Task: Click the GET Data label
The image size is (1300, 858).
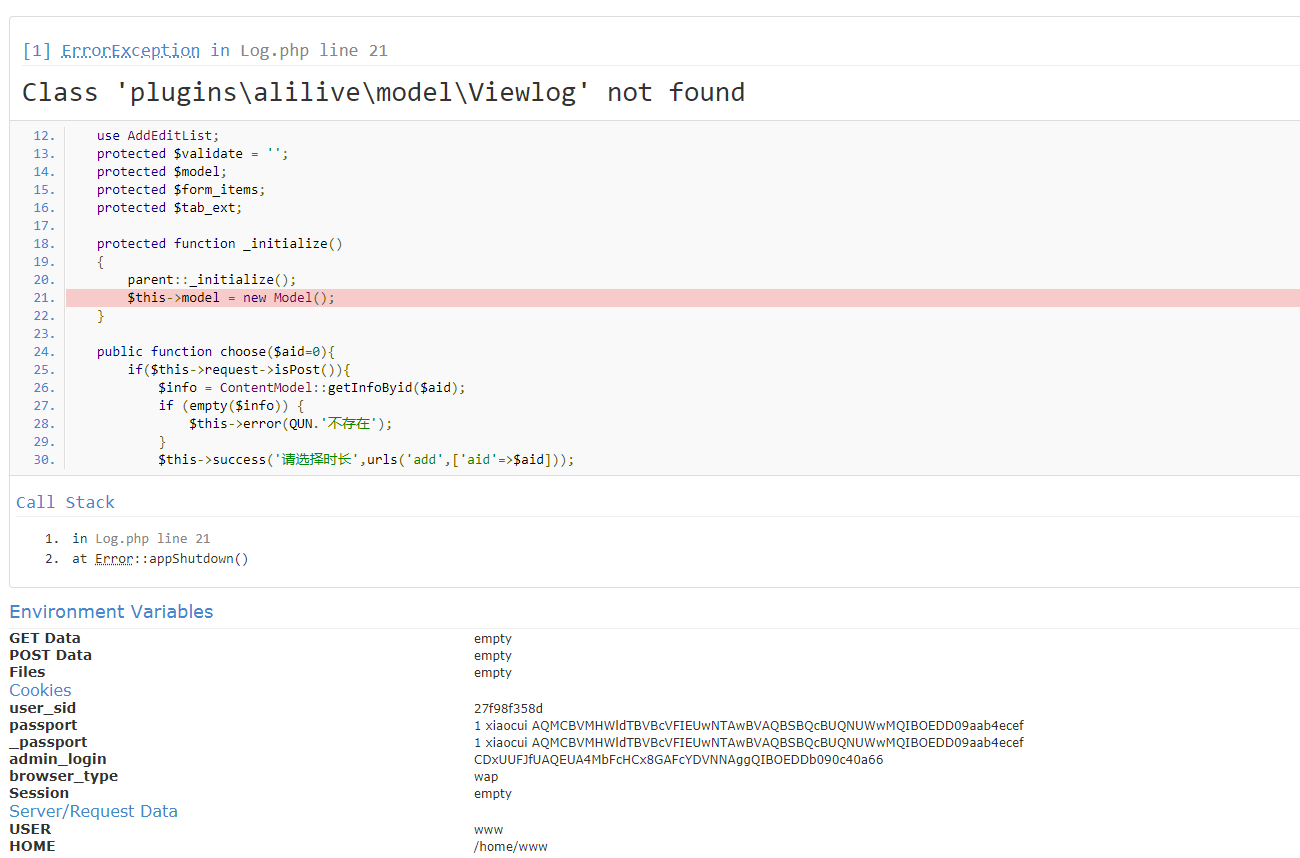Action: click(x=45, y=638)
